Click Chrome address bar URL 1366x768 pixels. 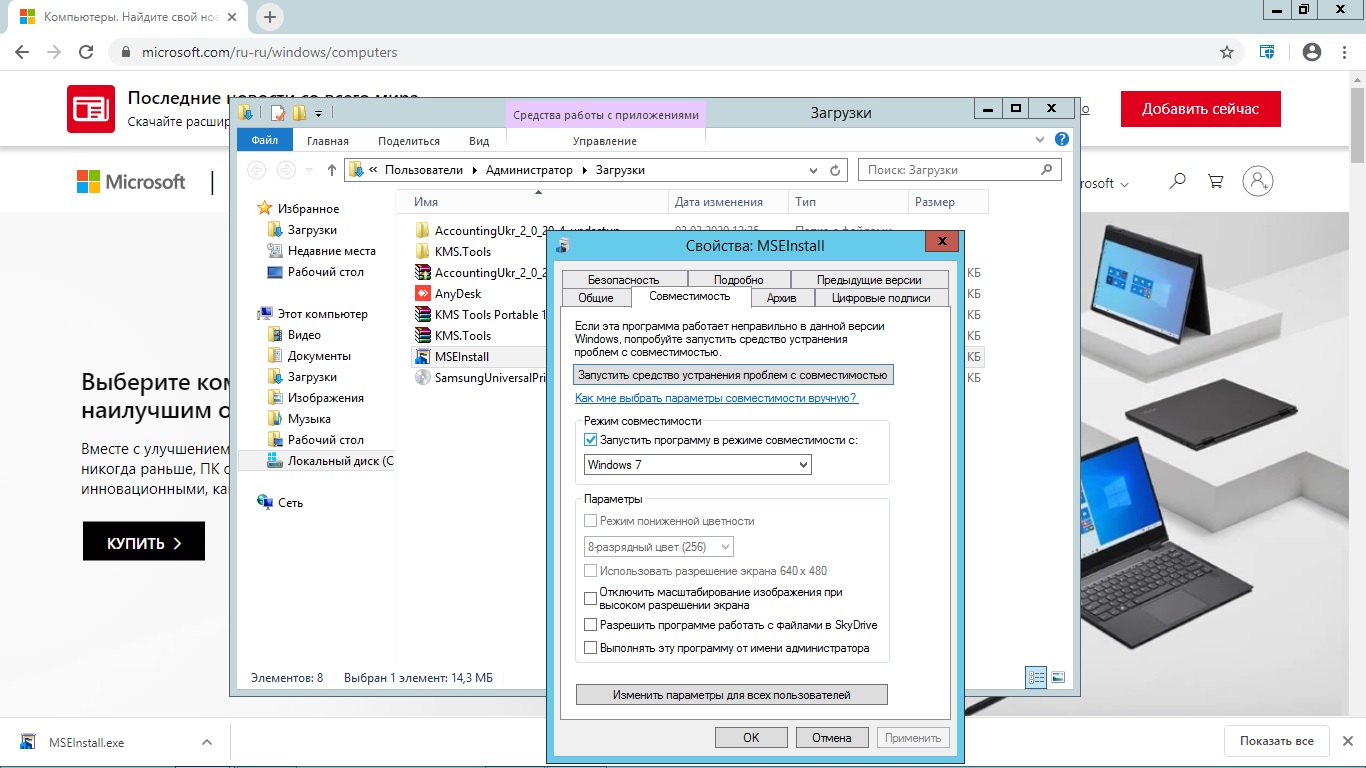[x=270, y=52]
